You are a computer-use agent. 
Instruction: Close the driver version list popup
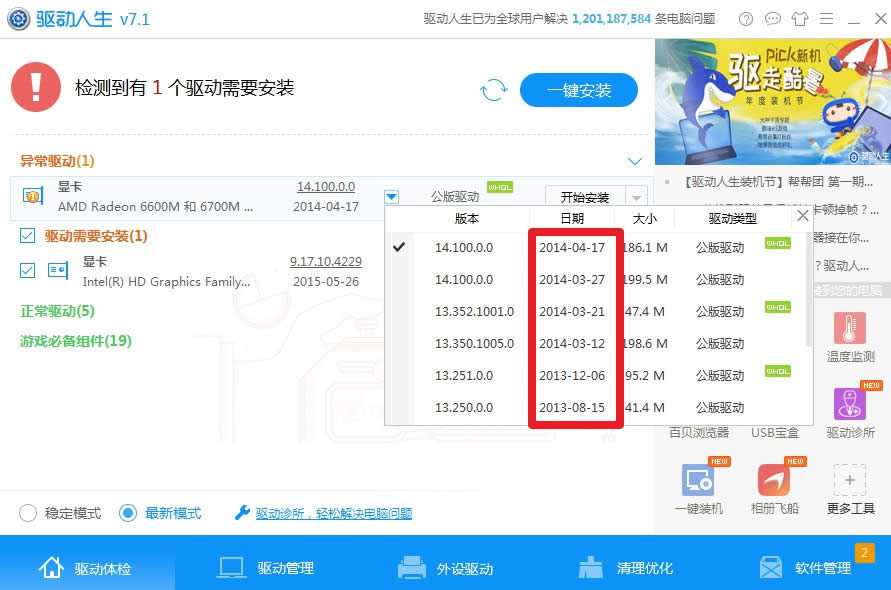tap(802, 216)
